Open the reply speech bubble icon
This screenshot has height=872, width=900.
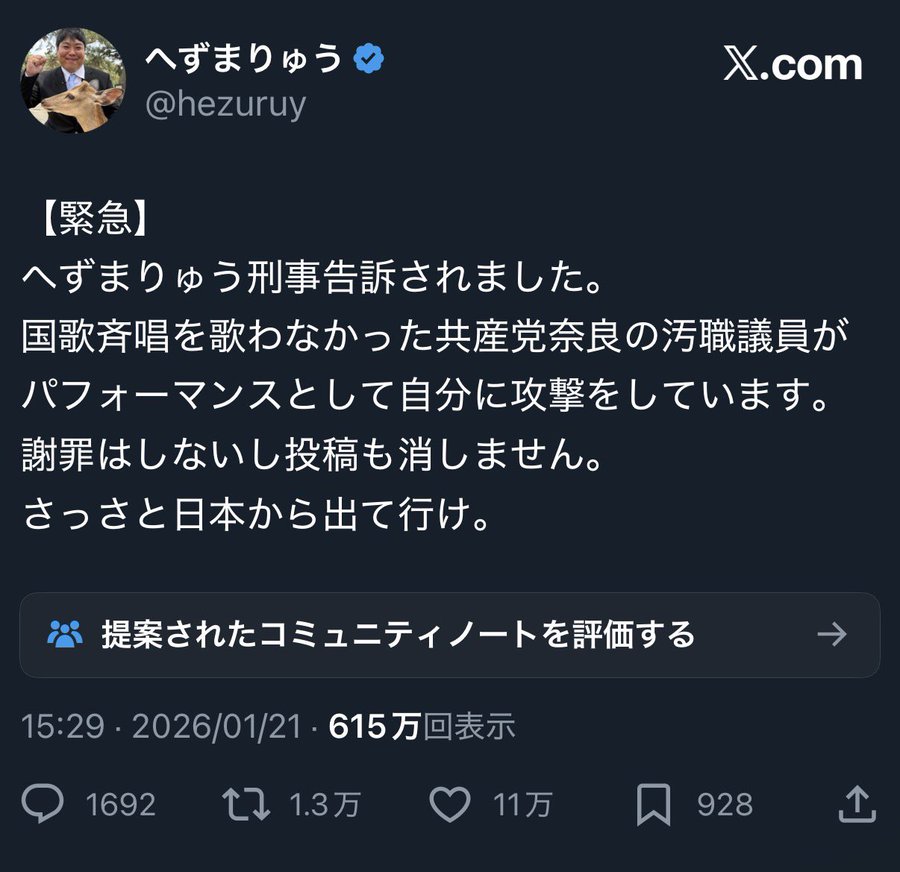click(x=42, y=804)
